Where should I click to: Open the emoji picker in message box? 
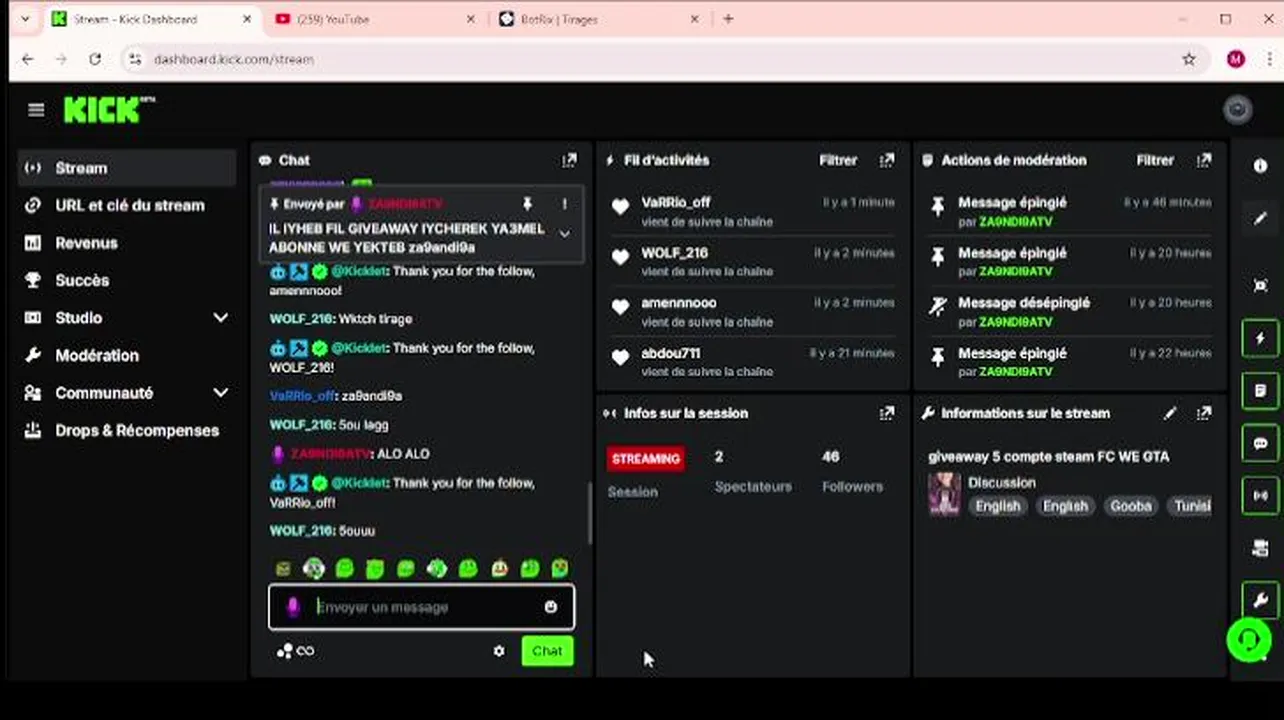551,607
